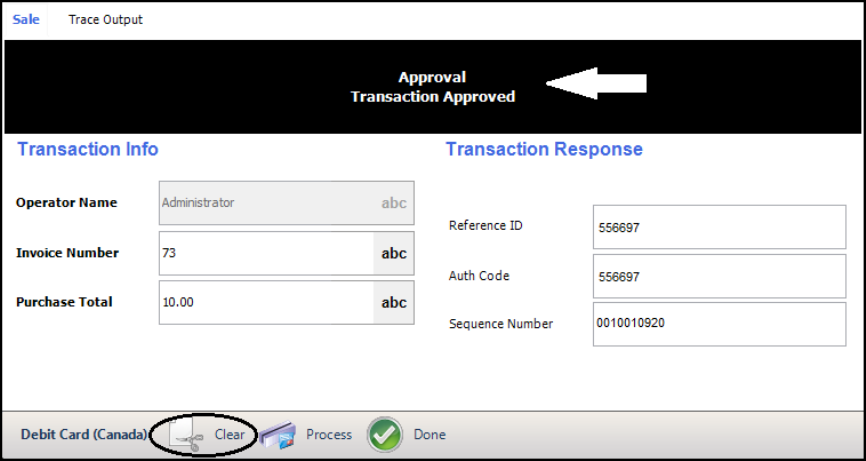Click the Transaction Approved status message
The image size is (866, 461).
click(x=432, y=97)
